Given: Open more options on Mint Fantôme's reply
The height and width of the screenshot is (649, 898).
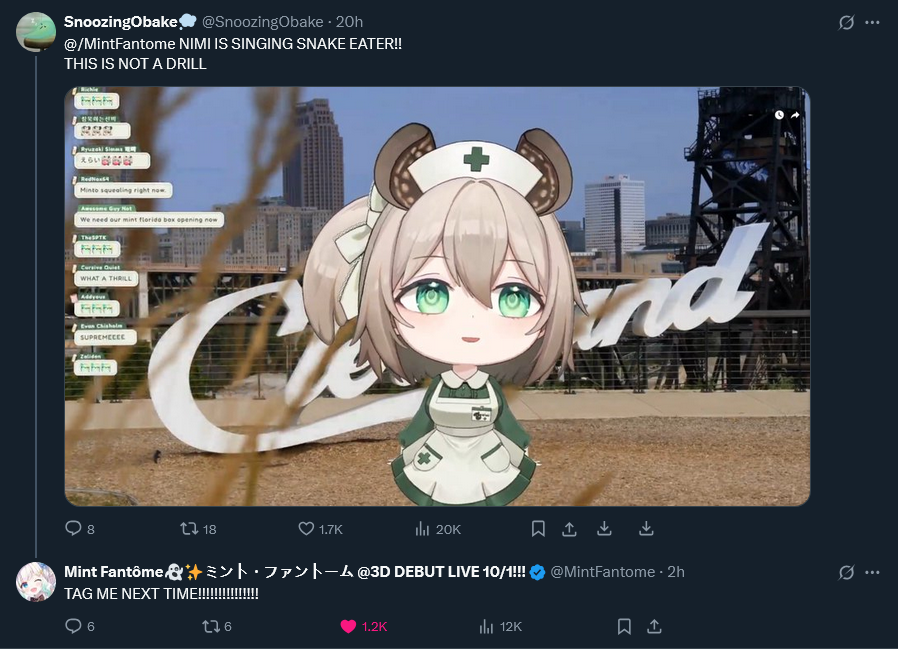Looking at the screenshot, I should (872, 572).
